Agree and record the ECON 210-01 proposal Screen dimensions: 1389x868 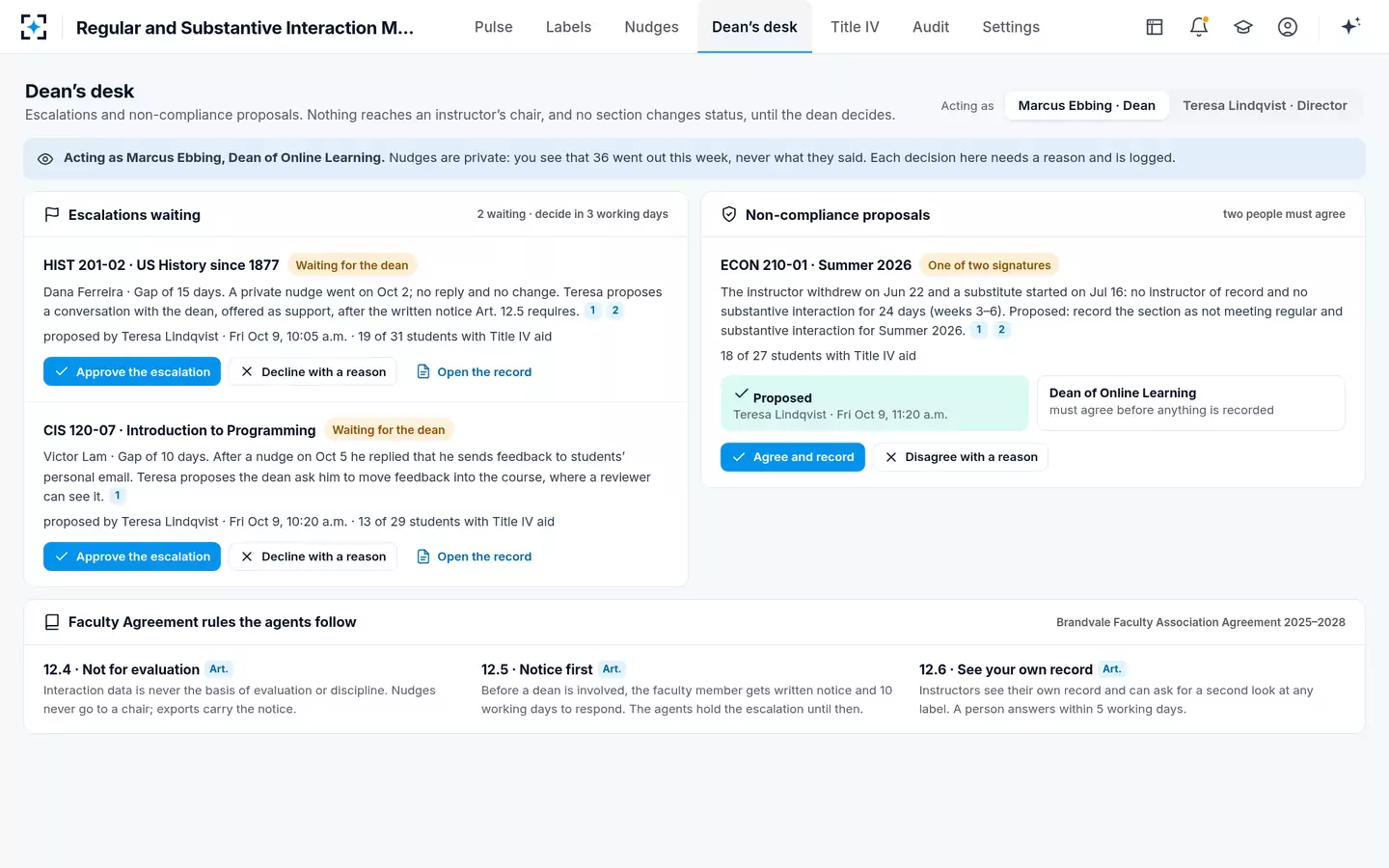click(793, 457)
